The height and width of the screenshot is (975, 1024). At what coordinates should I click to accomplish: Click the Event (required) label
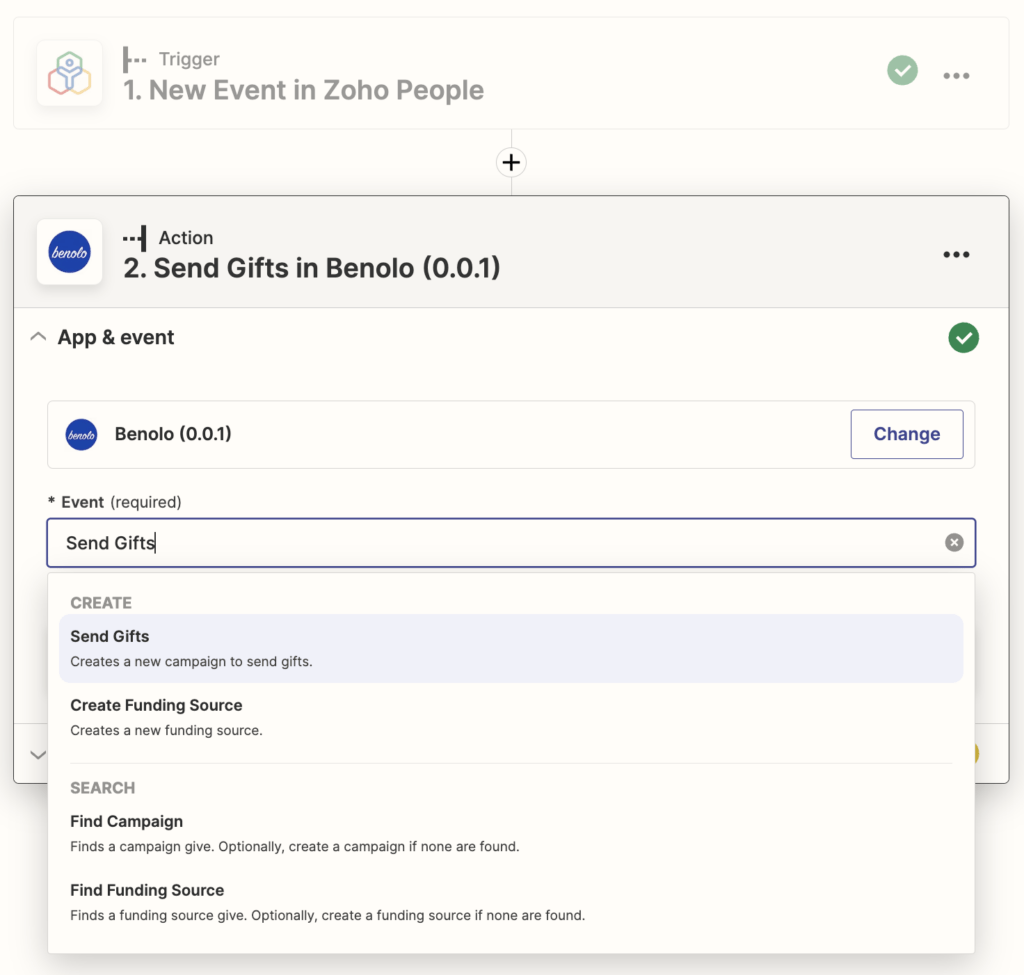(x=115, y=502)
